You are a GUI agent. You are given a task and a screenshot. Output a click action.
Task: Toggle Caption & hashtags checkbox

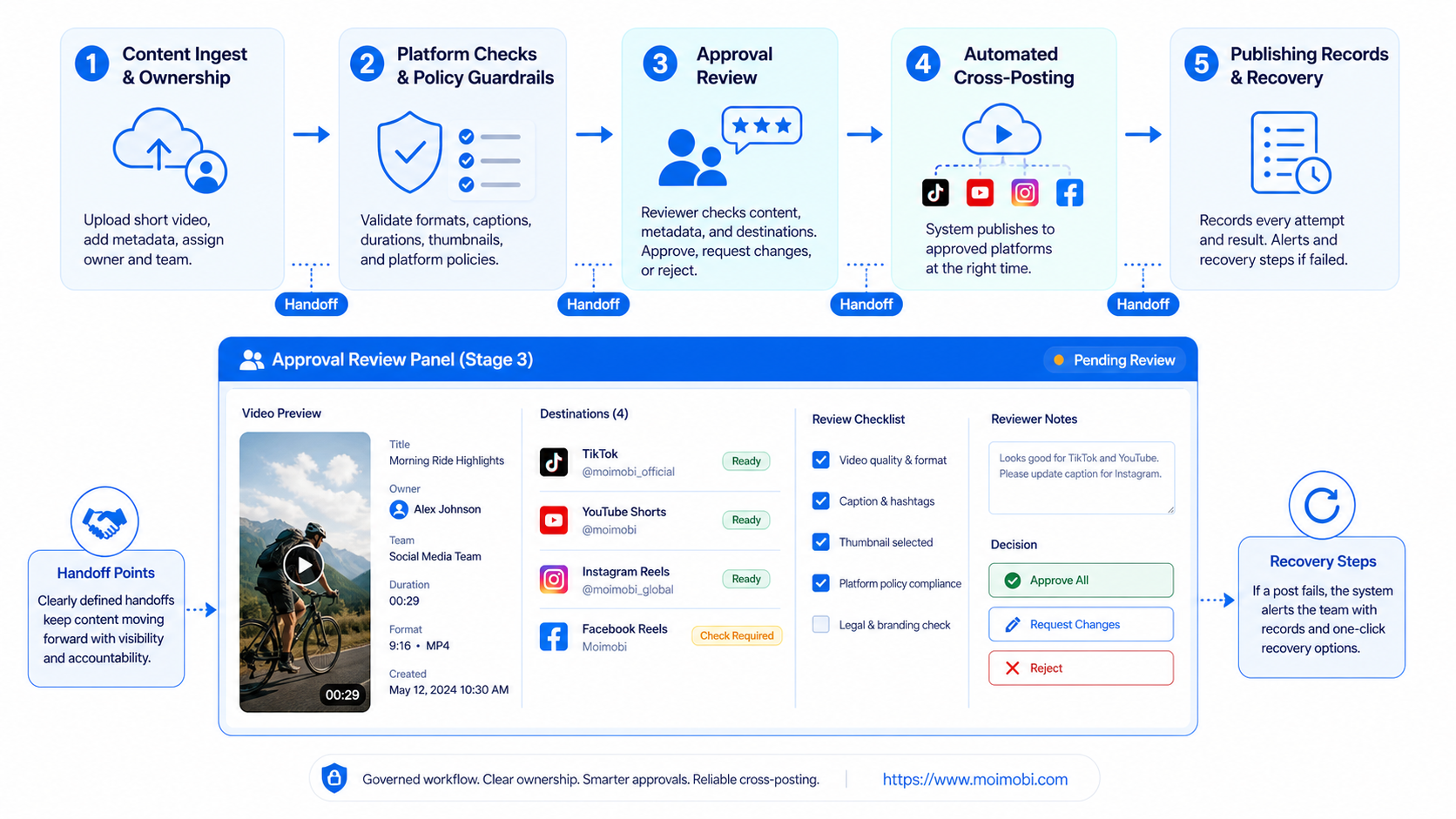point(821,500)
